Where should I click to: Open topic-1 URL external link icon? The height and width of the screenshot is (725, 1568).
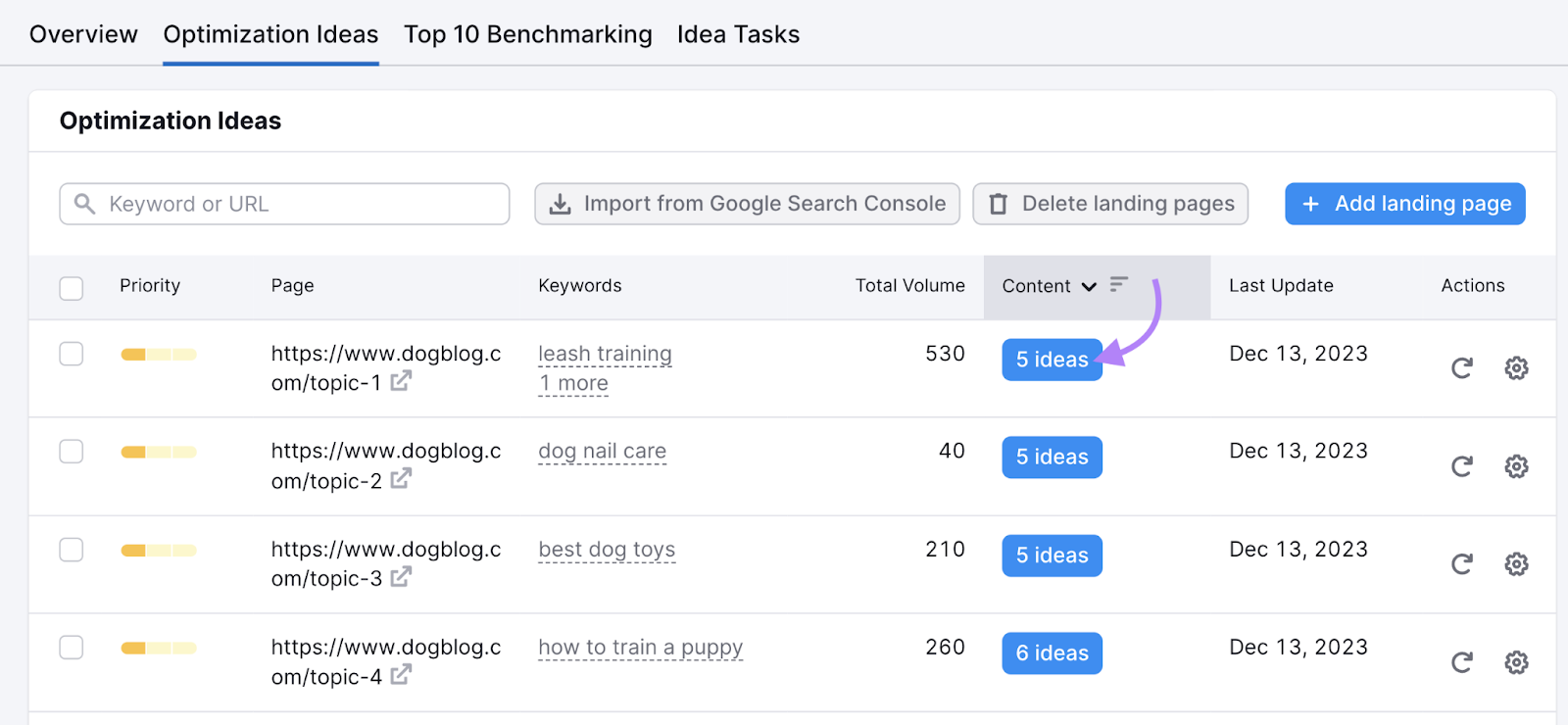[x=401, y=382]
